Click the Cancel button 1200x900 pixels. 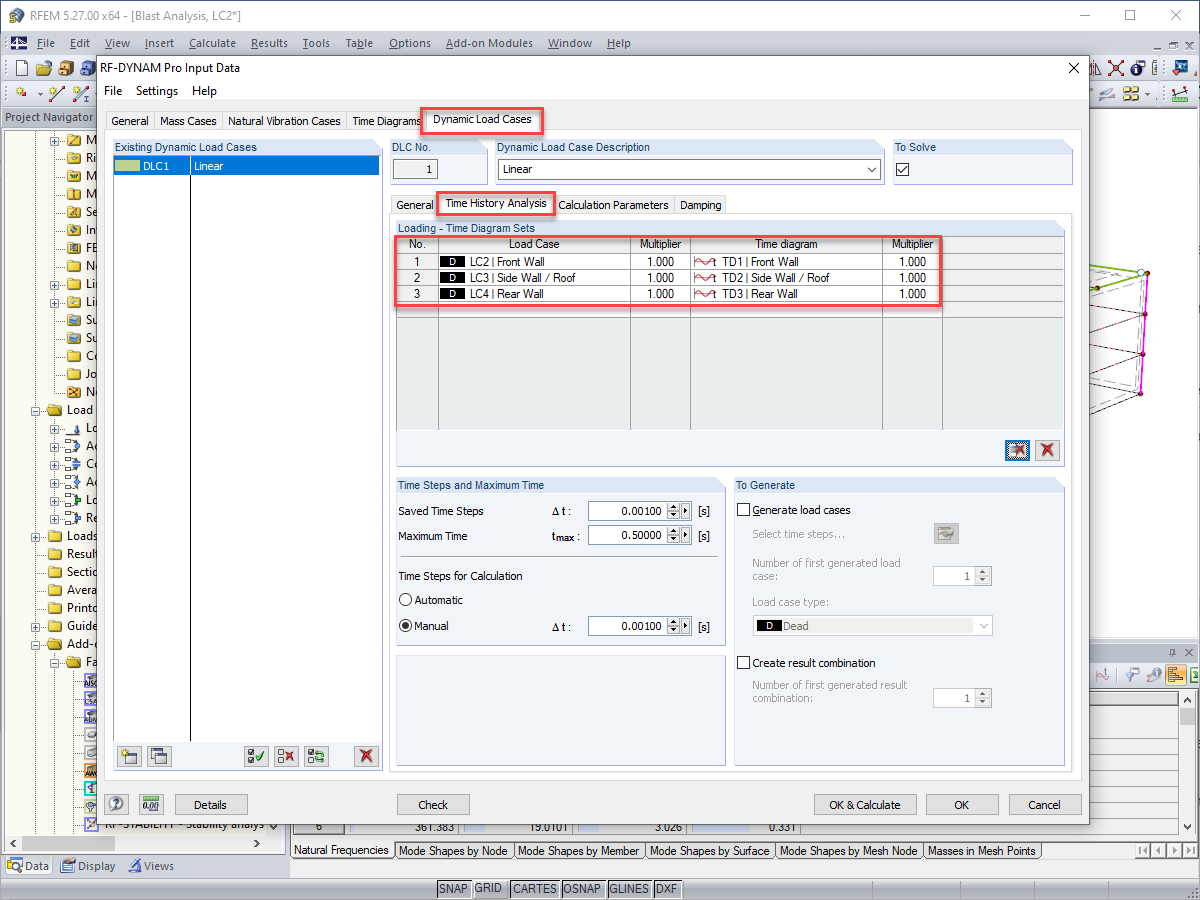pos(1044,805)
